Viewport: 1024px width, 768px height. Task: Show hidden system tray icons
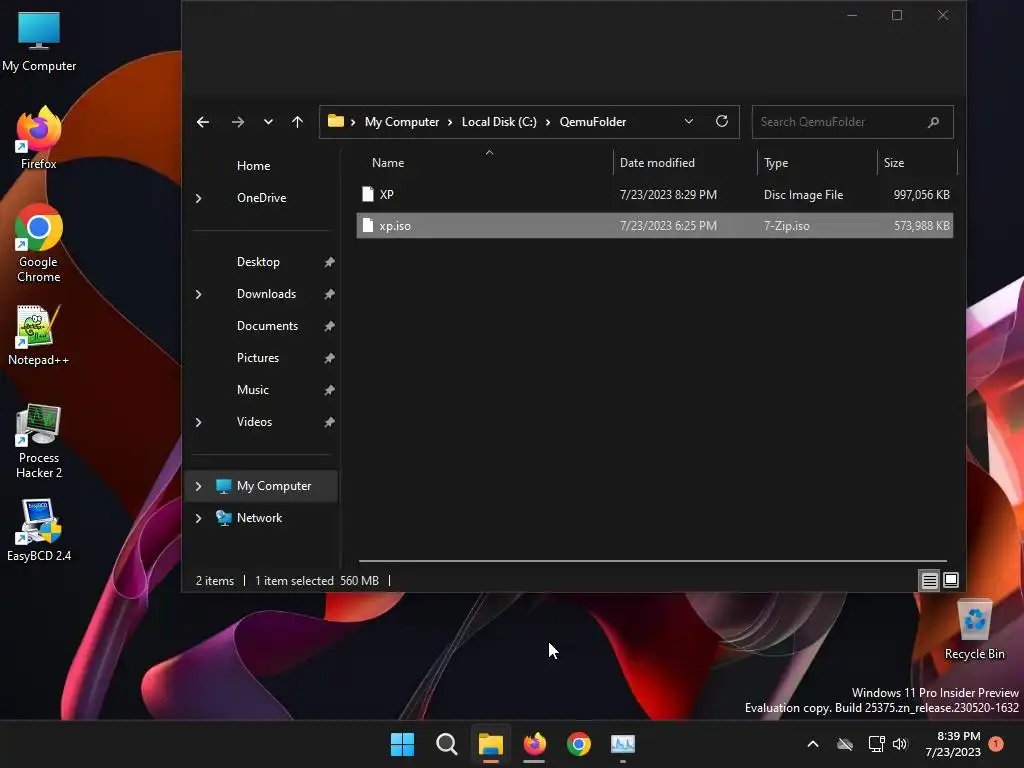click(813, 744)
